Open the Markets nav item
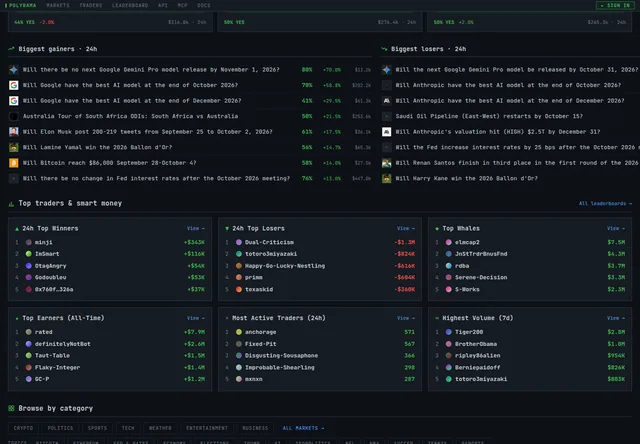Screen dimensions: 640x444 click(x=58, y=5)
